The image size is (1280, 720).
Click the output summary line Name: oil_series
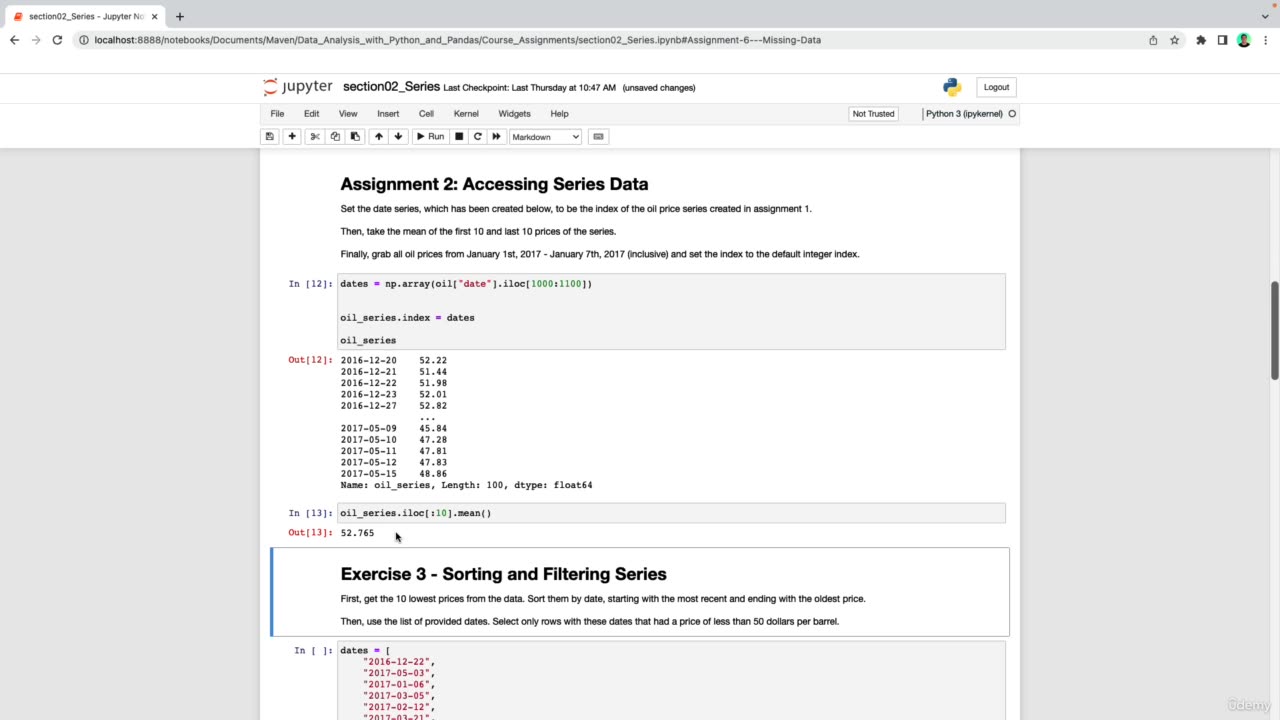(466, 485)
